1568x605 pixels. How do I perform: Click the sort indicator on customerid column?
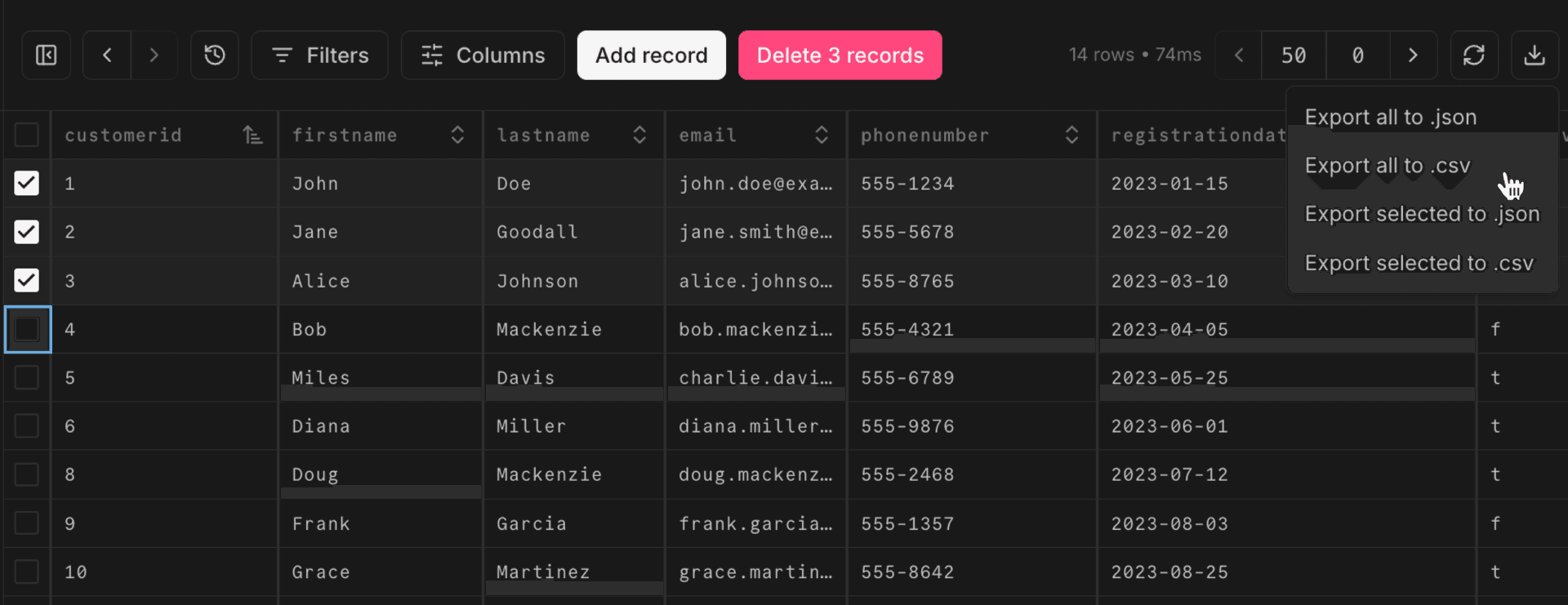[x=253, y=135]
